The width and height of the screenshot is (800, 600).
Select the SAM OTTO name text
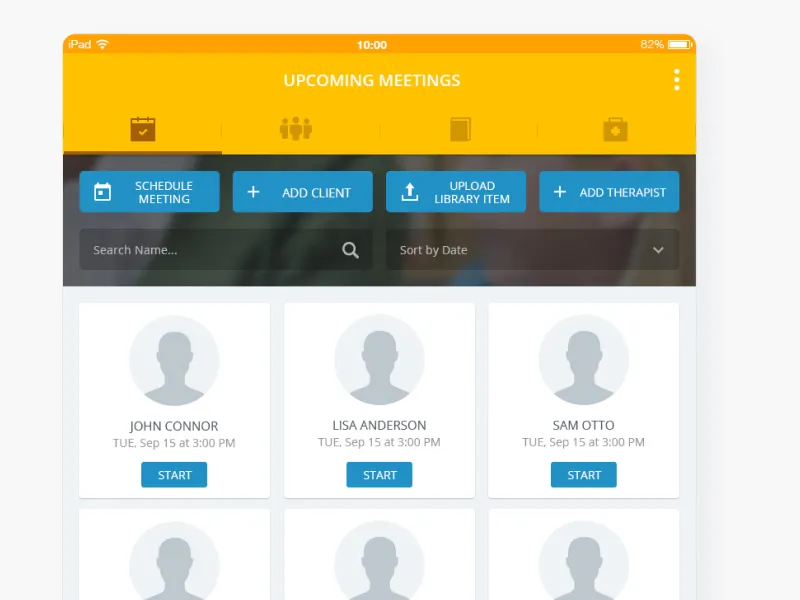(x=584, y=426)
